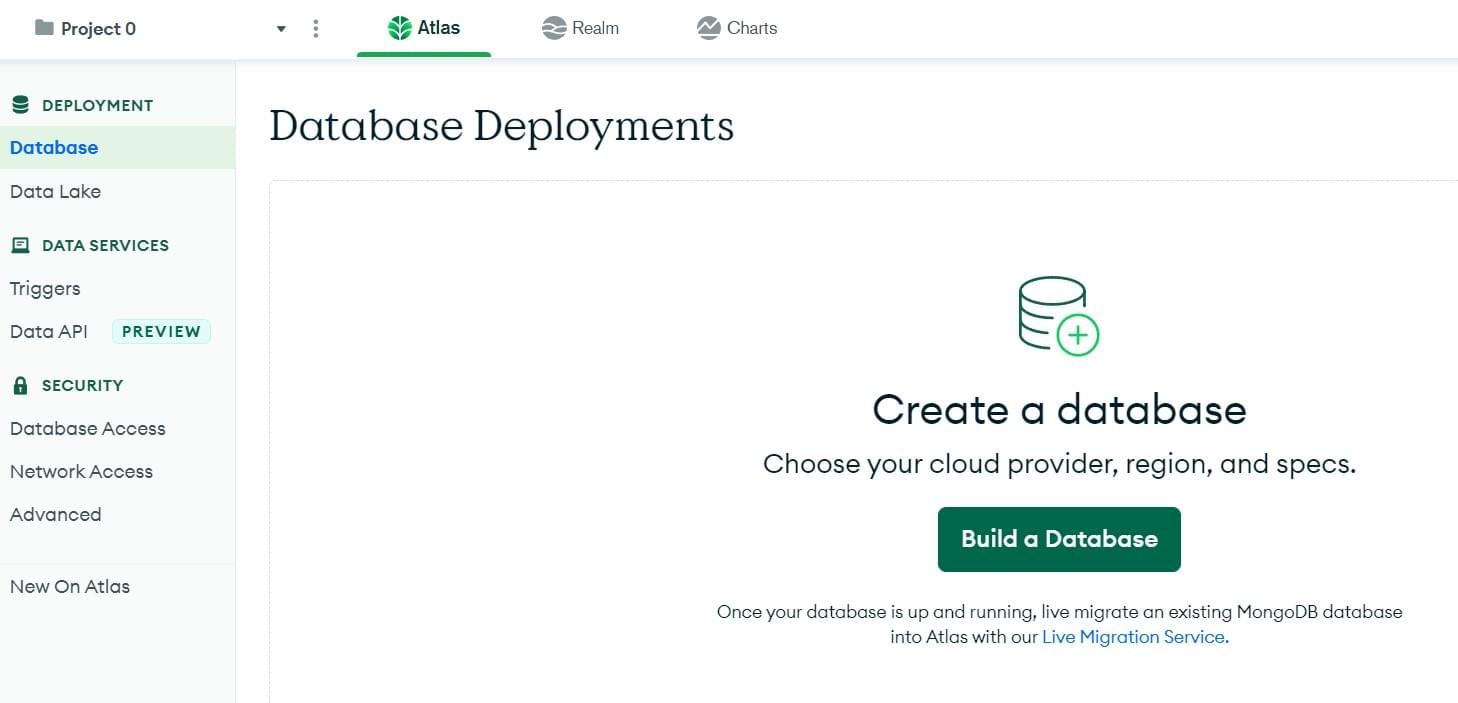Click the Project 0 folder icon
The height and width of the screenshot is (703, 1458).
pos(44,28)
